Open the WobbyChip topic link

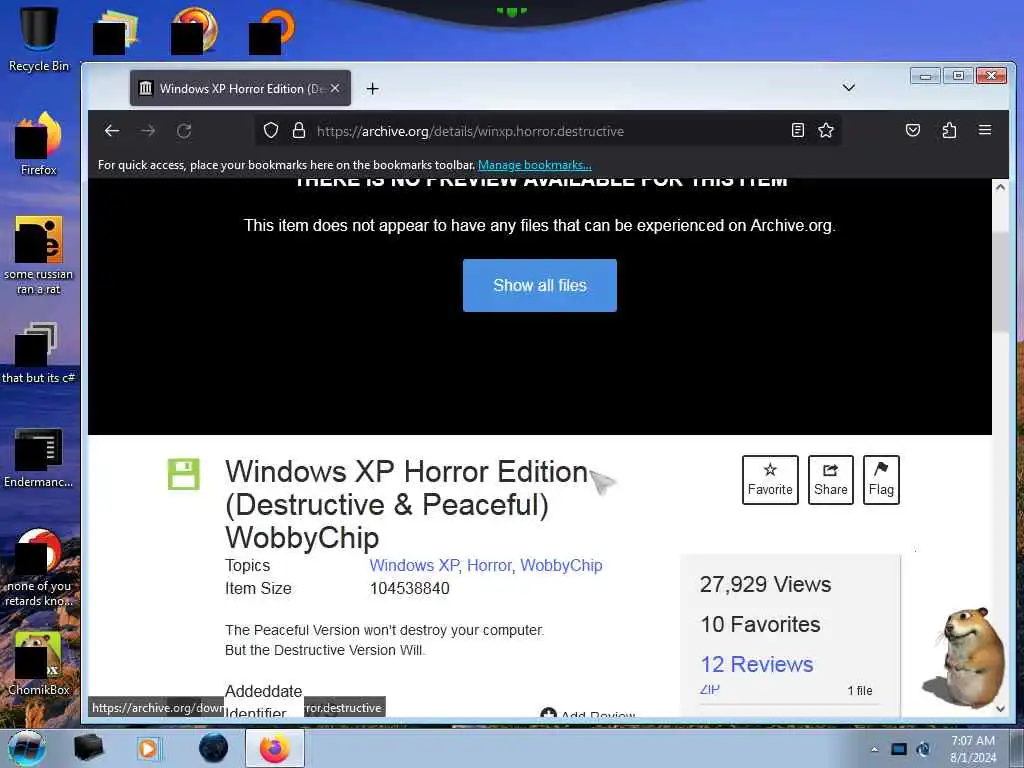point(561,566)
